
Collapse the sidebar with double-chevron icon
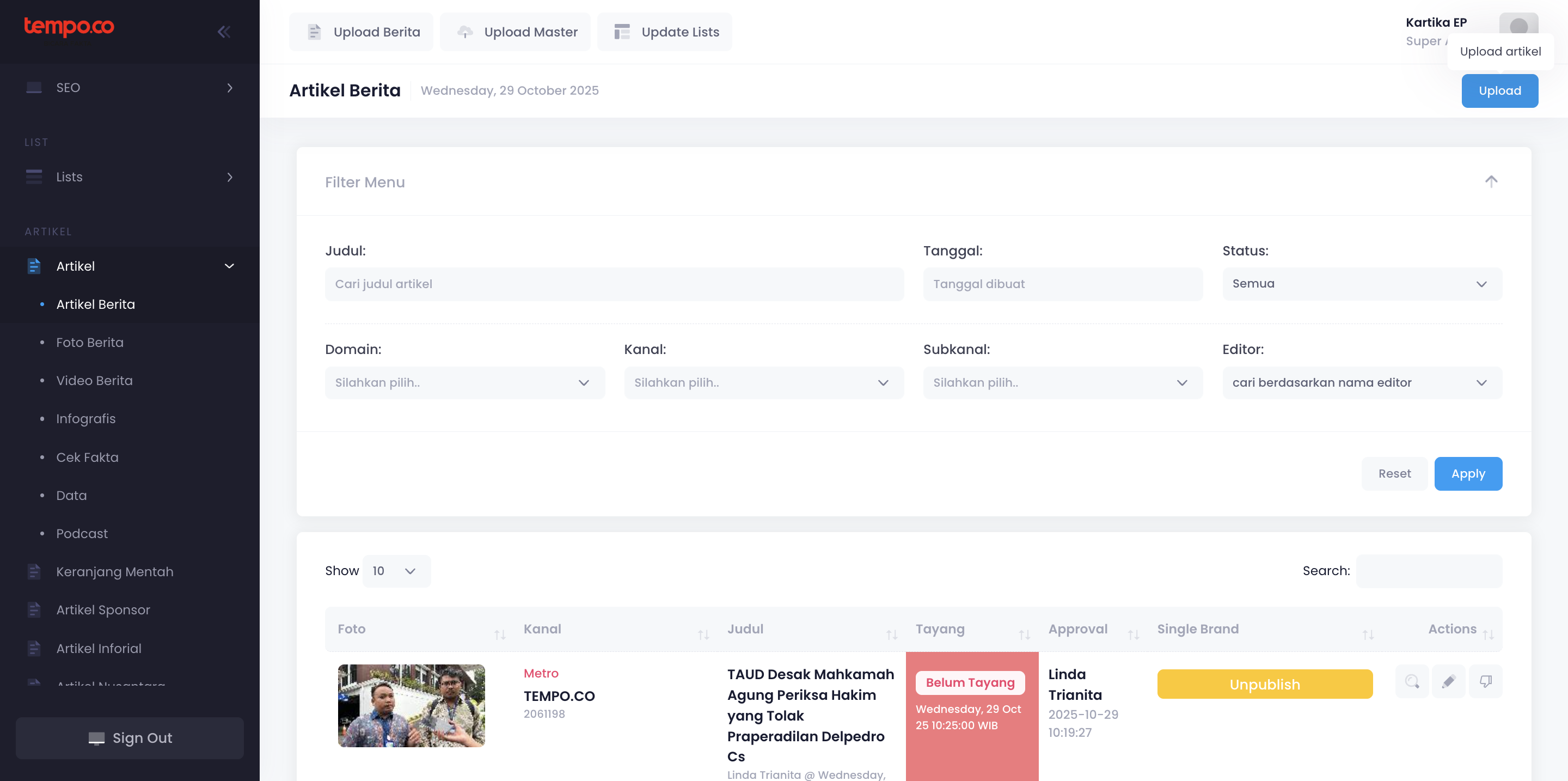pyautogui.click(x=224, y=32)
